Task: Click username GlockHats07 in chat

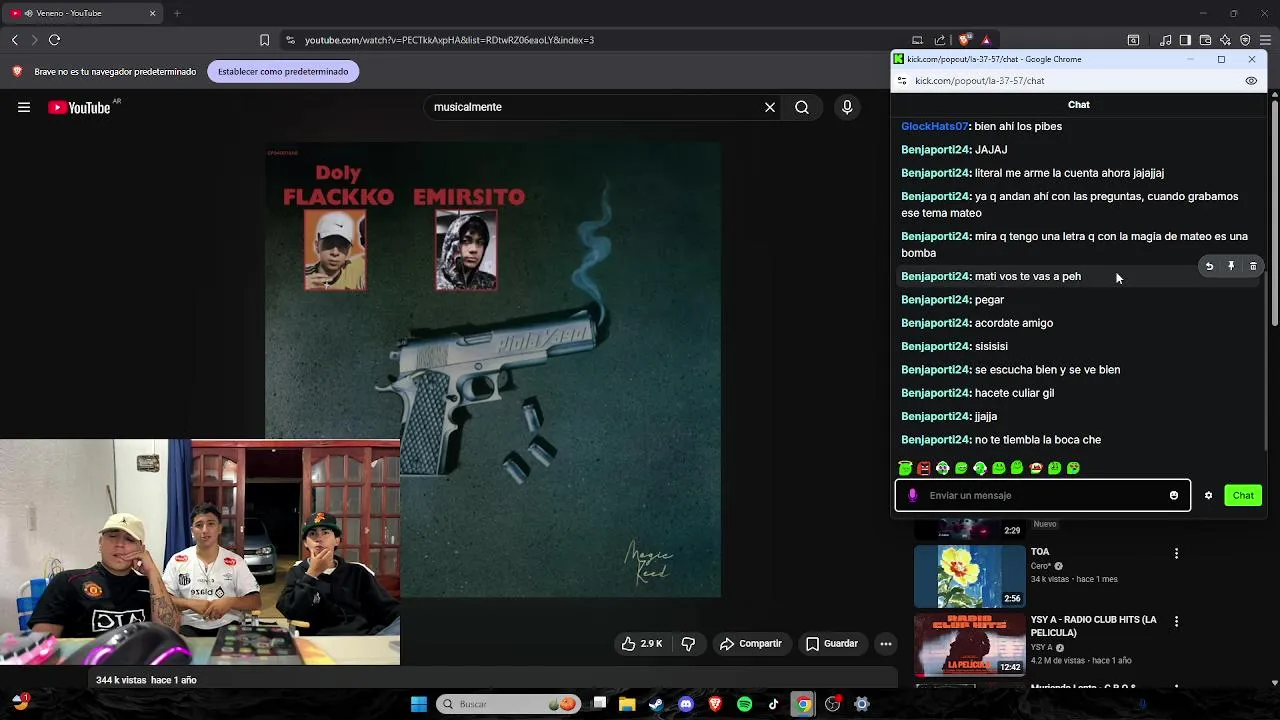Action: tap(934, 127)
